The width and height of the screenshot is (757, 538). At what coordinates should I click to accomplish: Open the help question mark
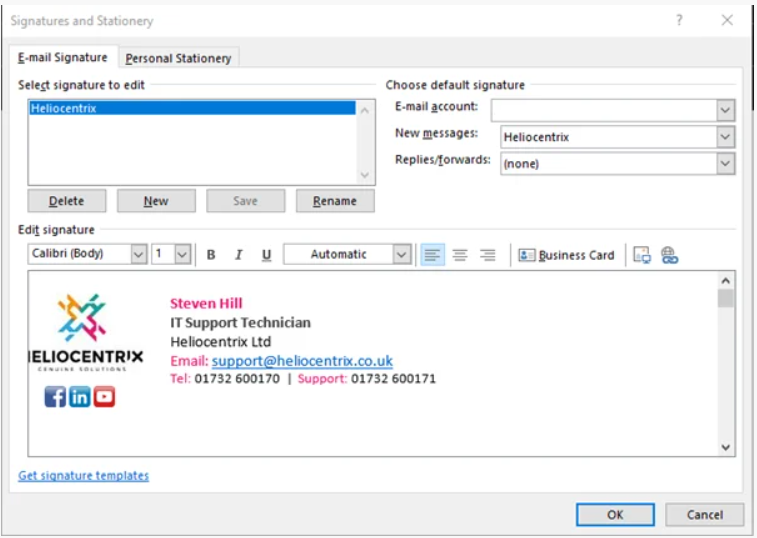click(679, 20)
